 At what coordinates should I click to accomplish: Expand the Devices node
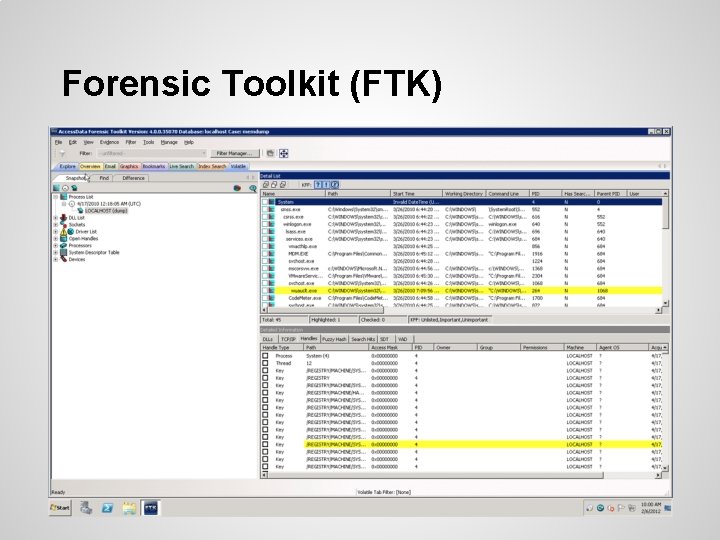56,259
